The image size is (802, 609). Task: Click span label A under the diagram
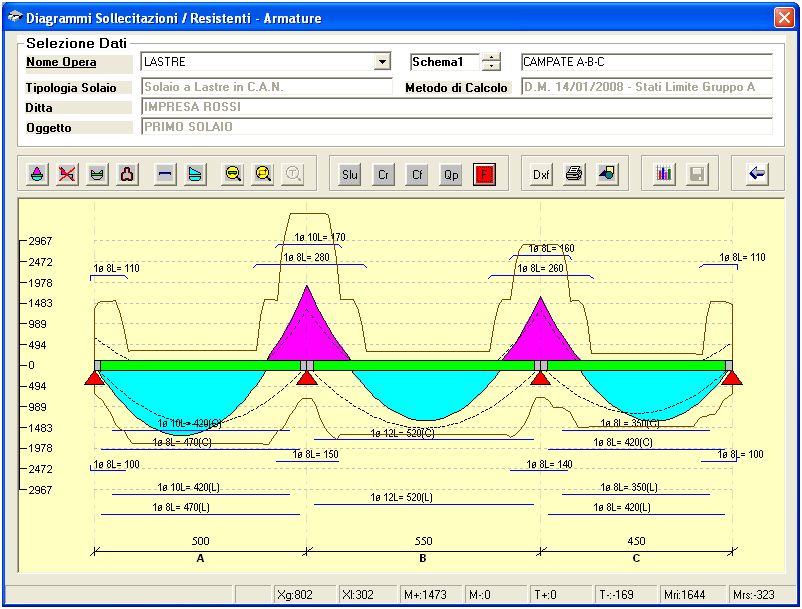(200, 558)
